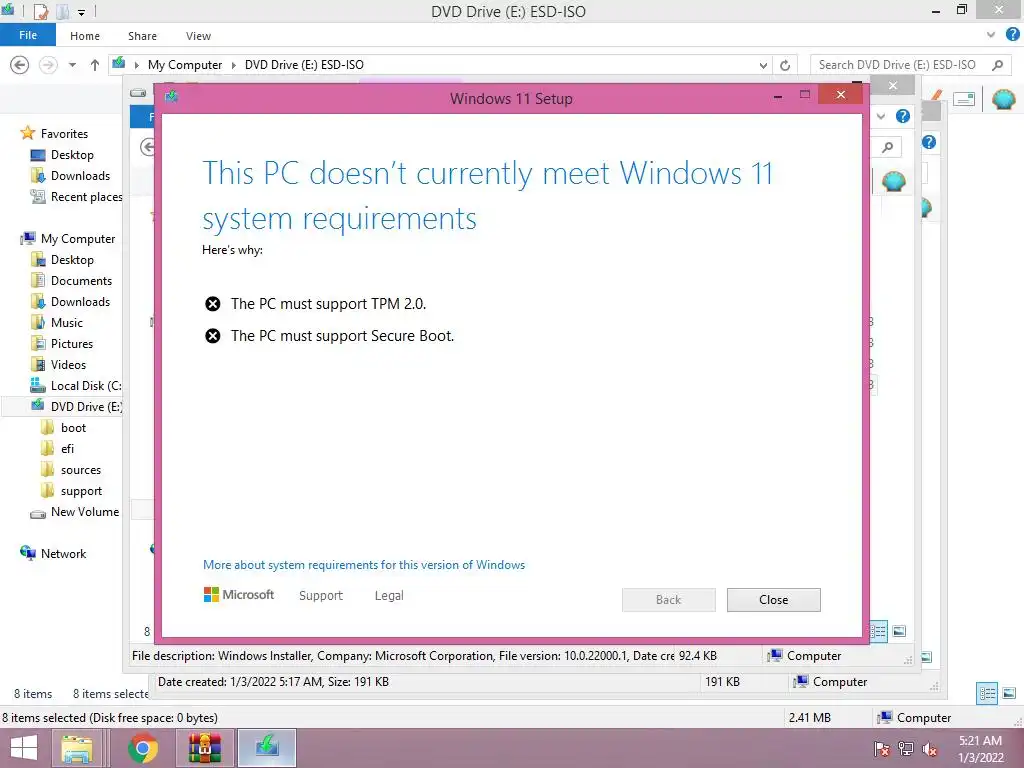Click the help icon in background window

[x=903, y=116]
